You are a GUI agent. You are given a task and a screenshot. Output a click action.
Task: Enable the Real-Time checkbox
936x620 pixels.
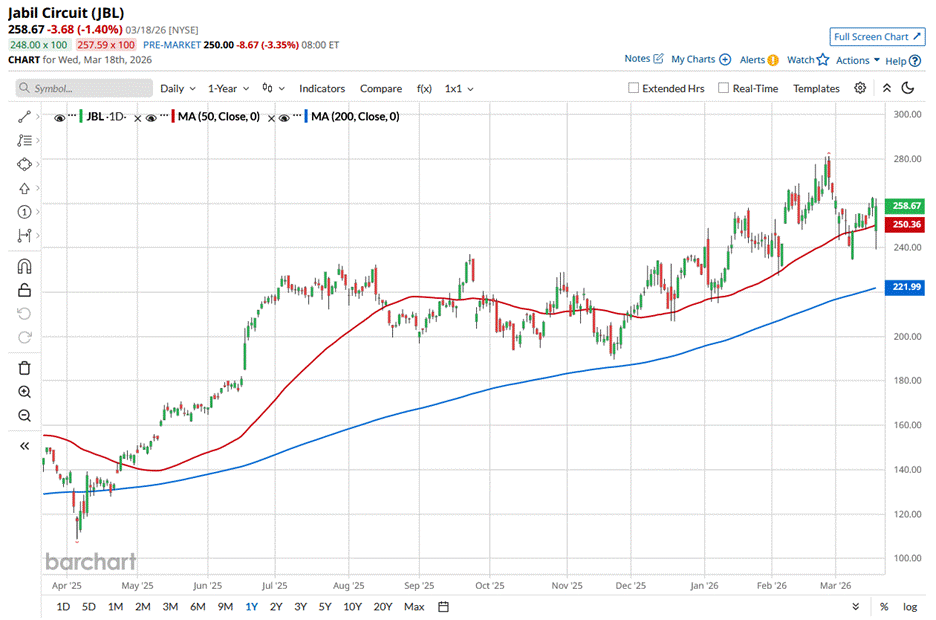pyautogui.click(x=723, y=88)
